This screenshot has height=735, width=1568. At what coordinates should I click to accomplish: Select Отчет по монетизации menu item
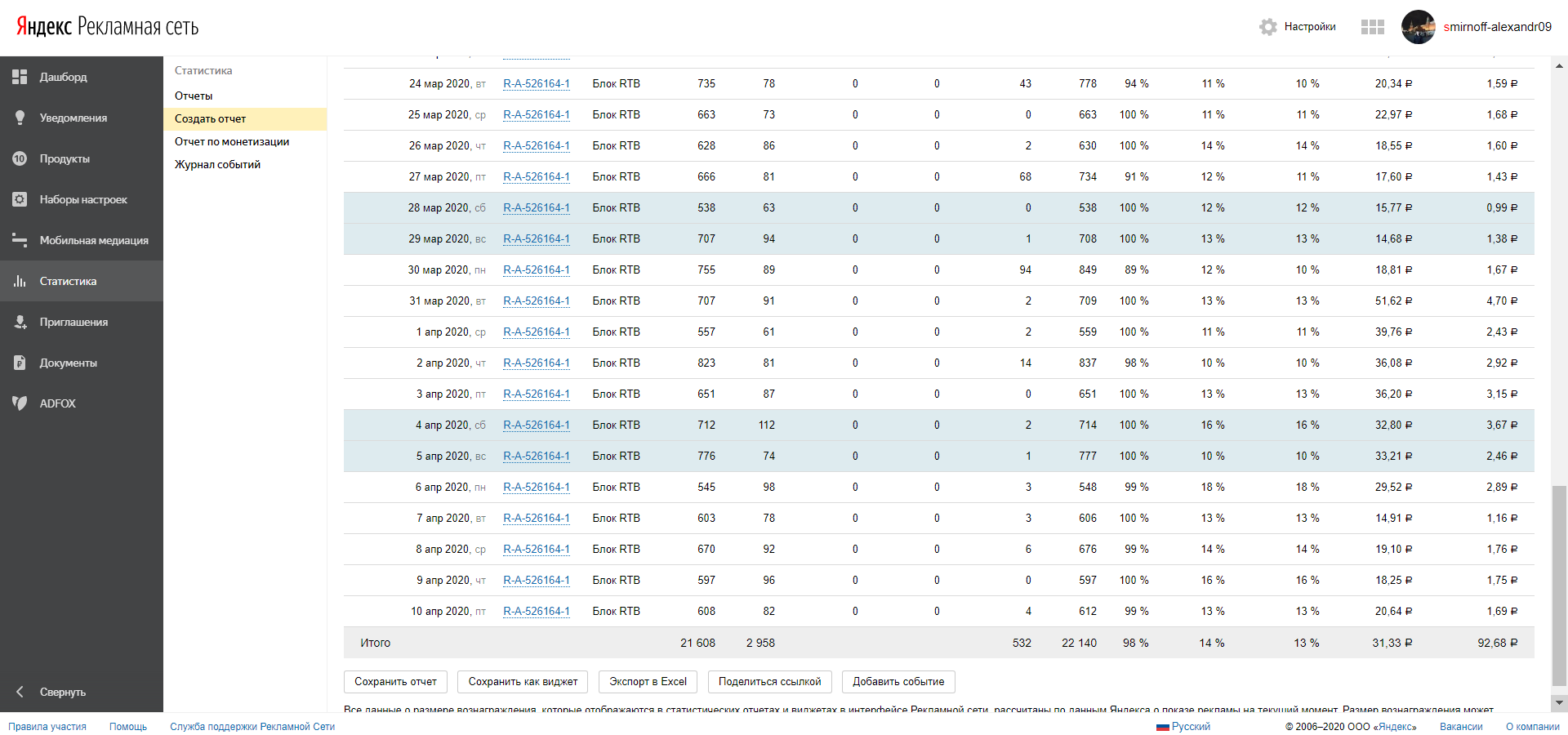click(x=232, y=141)
